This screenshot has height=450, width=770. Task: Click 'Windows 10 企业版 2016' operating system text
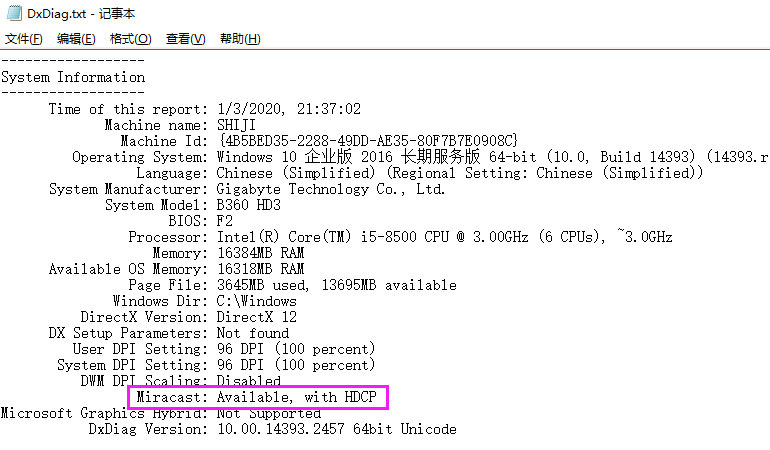point(304,157)
